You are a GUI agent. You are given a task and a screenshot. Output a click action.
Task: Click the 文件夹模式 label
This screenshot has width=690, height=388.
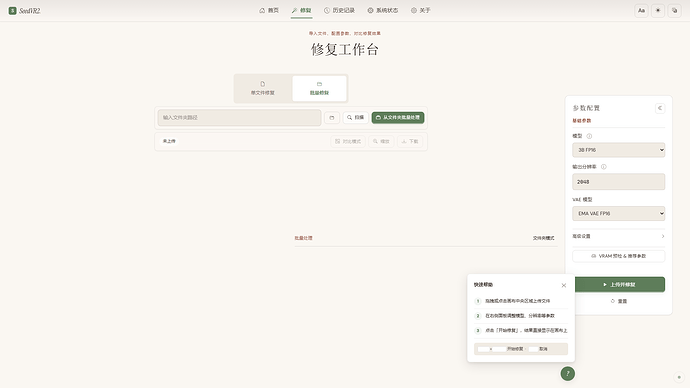tap(543, 238)
